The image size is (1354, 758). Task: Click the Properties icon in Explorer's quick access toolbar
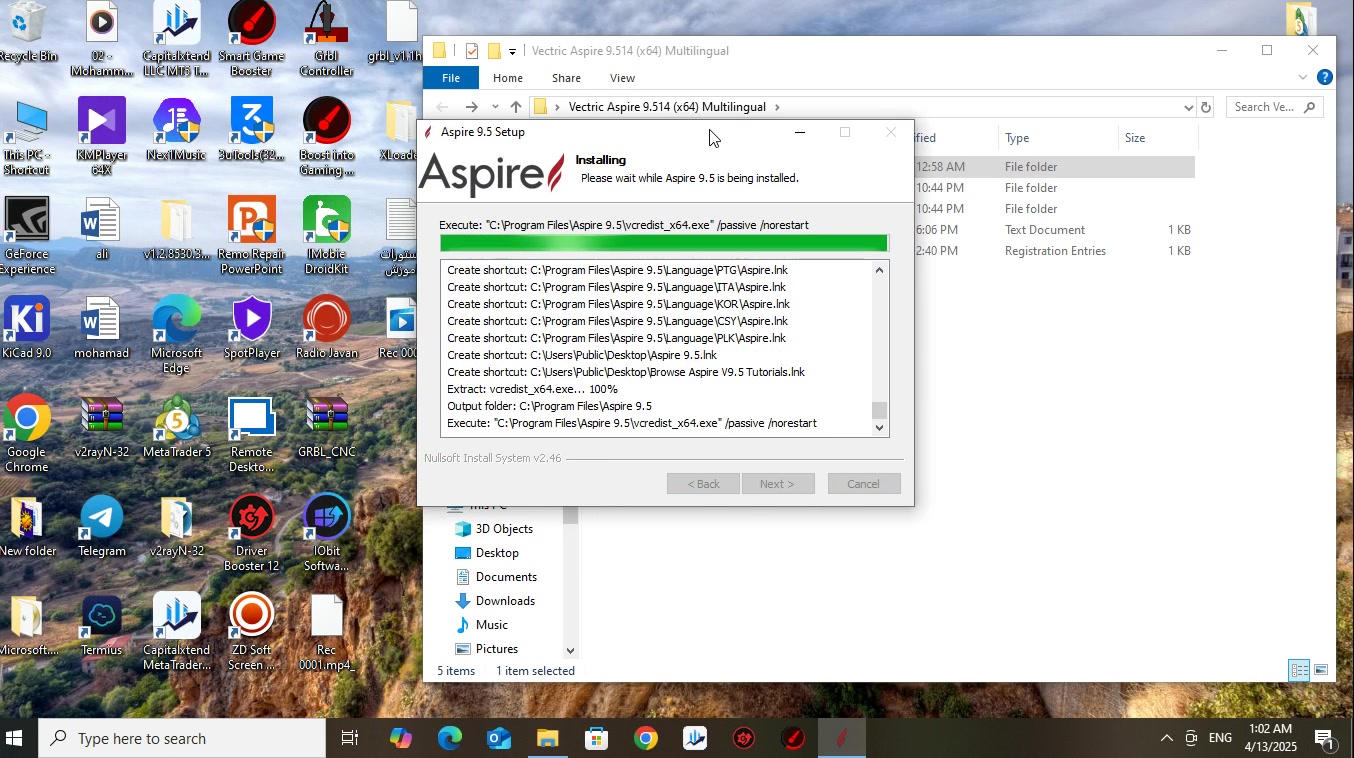click(471, 51)
